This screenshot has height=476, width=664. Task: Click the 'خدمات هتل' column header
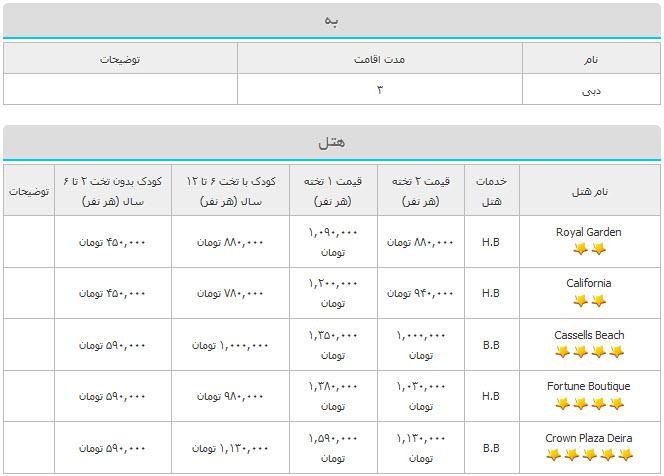click(491, 191)
